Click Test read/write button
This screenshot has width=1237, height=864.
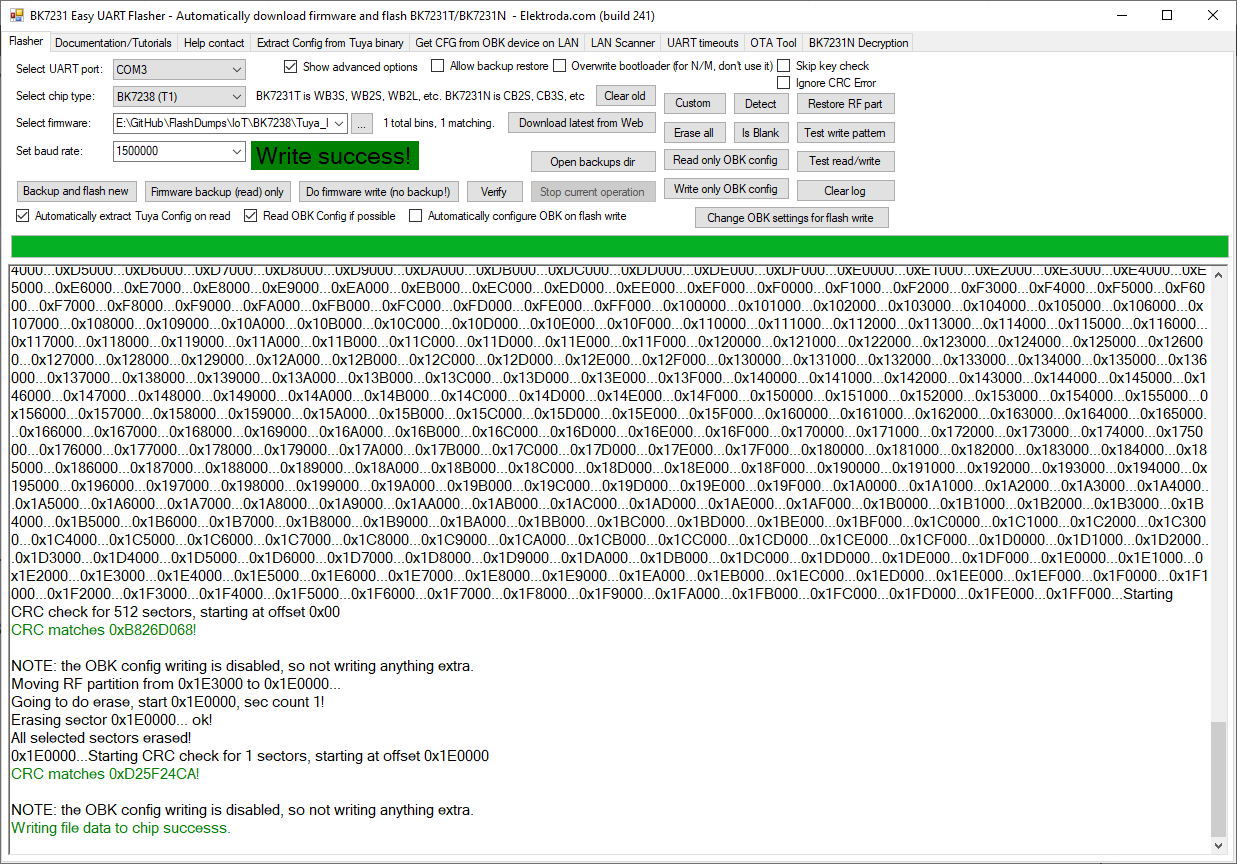click(x=845, y=161)
